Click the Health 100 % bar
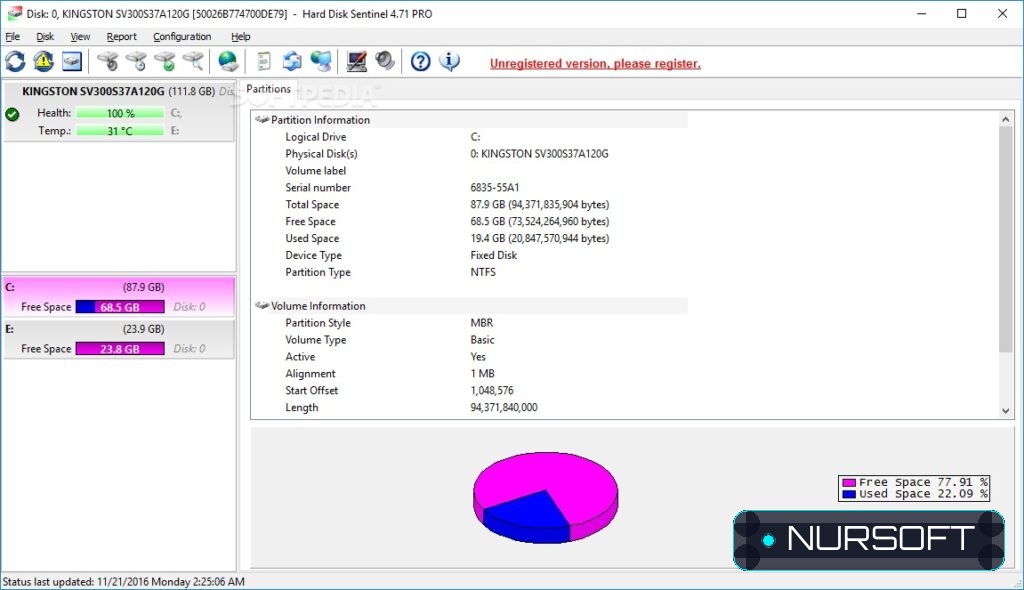 120,113
